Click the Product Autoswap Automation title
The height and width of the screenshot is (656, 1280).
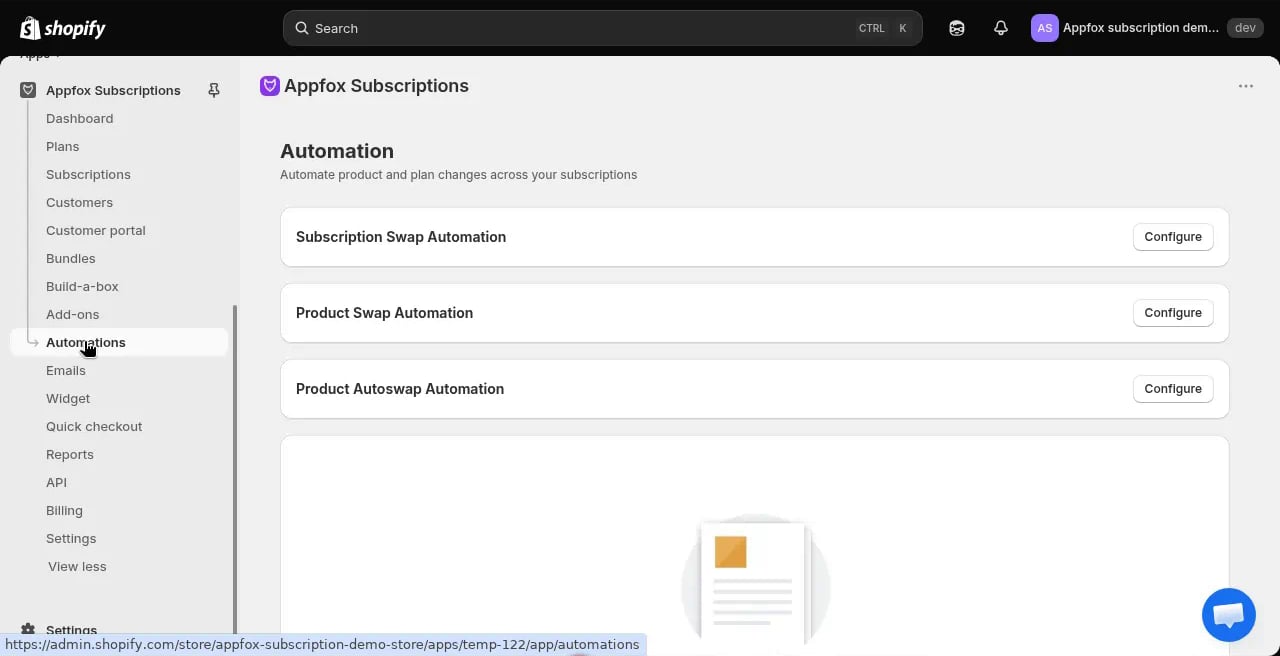[400, 389]
